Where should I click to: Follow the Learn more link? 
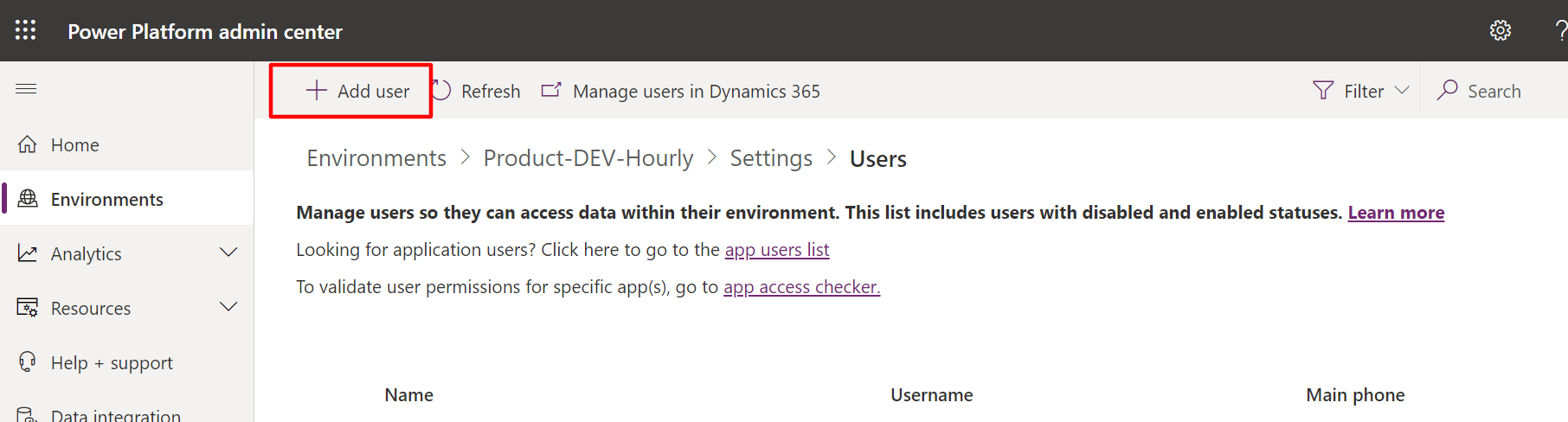coord(1395,213)
